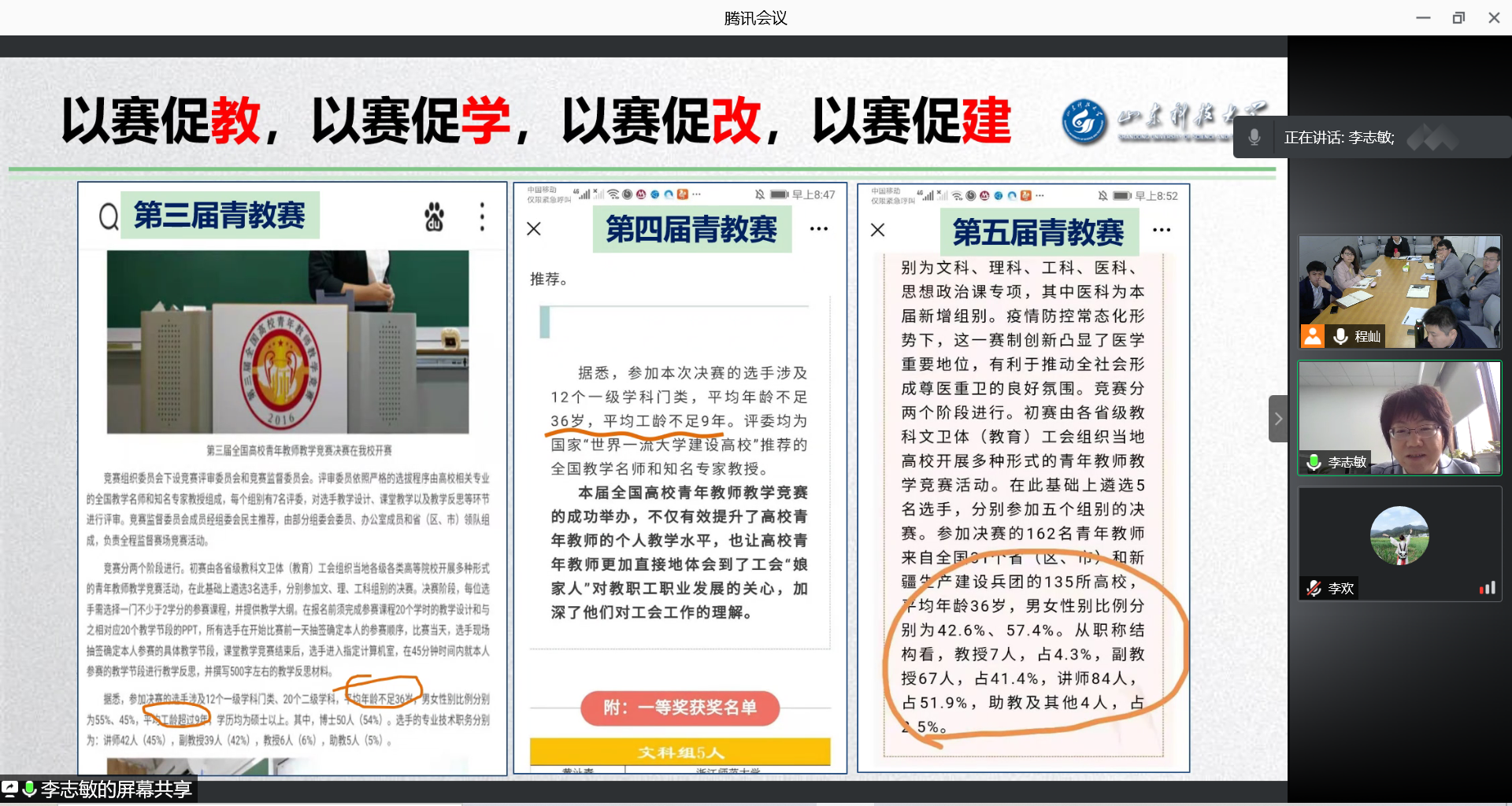
Task: Click the network signal bars on 李欢's tile
Action: click(x=1487, y=588)
